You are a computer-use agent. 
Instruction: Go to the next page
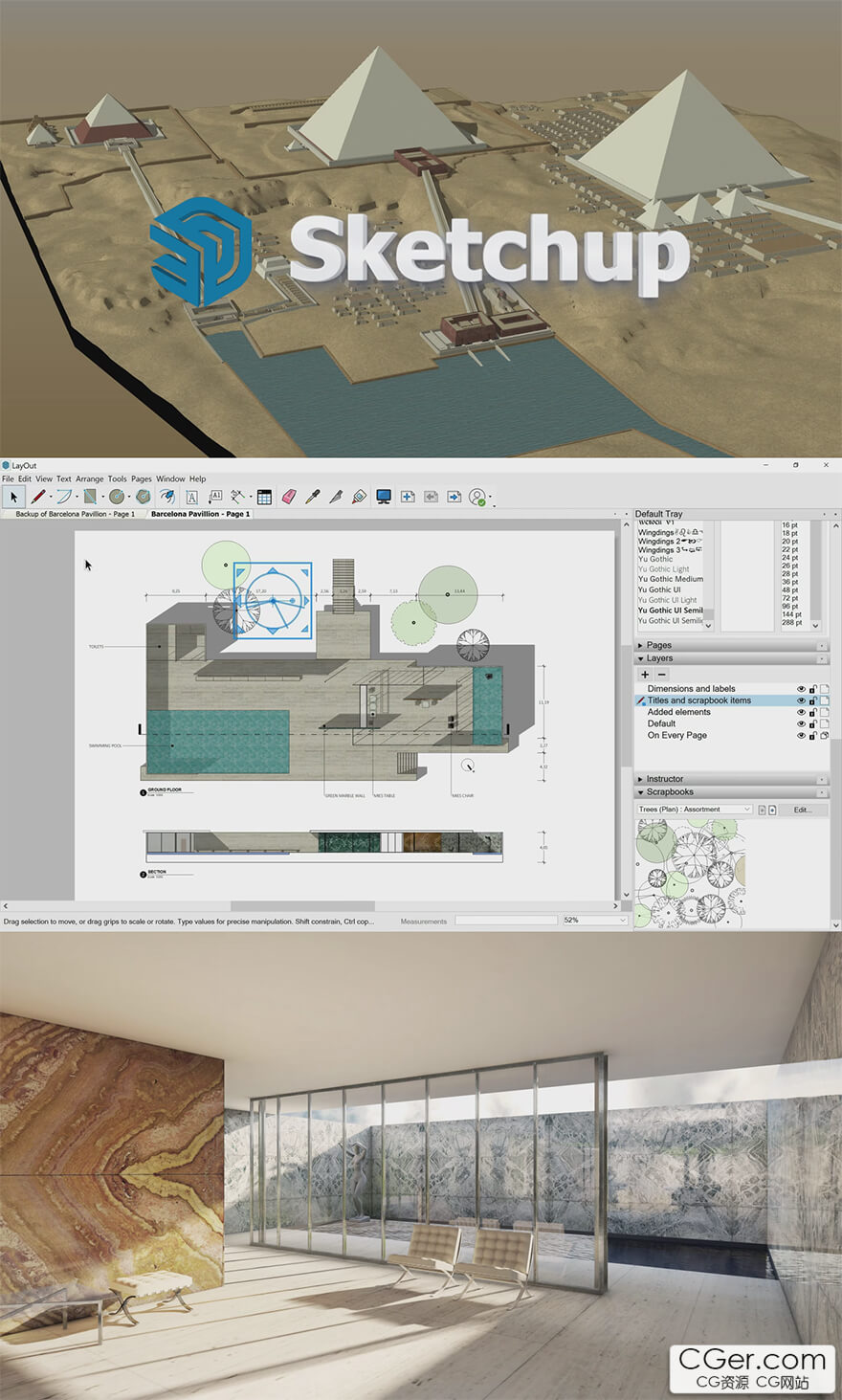point(454,497)
